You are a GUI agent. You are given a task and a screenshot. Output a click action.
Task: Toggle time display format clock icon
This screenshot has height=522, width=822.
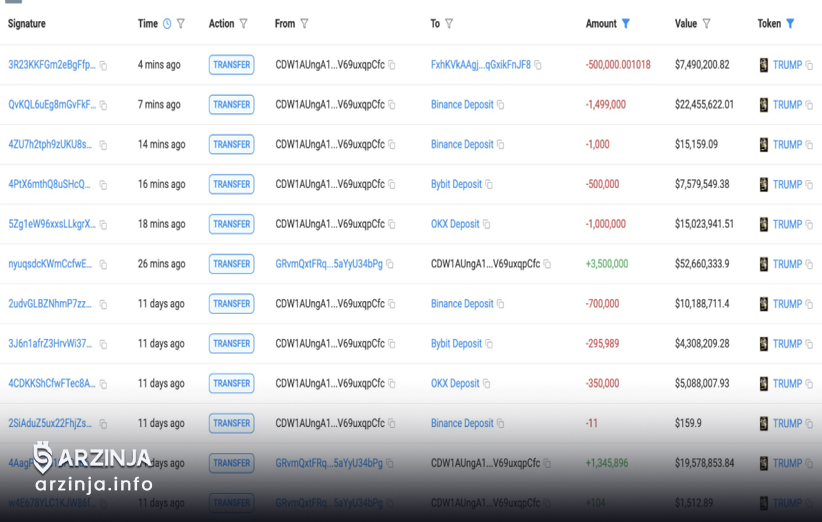[167, 24]
